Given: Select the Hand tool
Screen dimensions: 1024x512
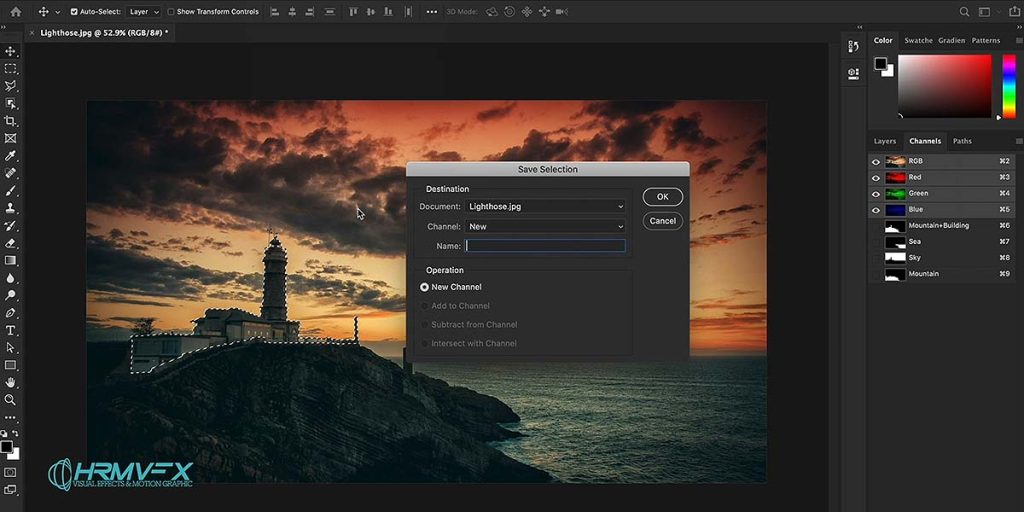Looking at the screenshot, I should click(10, 383).
